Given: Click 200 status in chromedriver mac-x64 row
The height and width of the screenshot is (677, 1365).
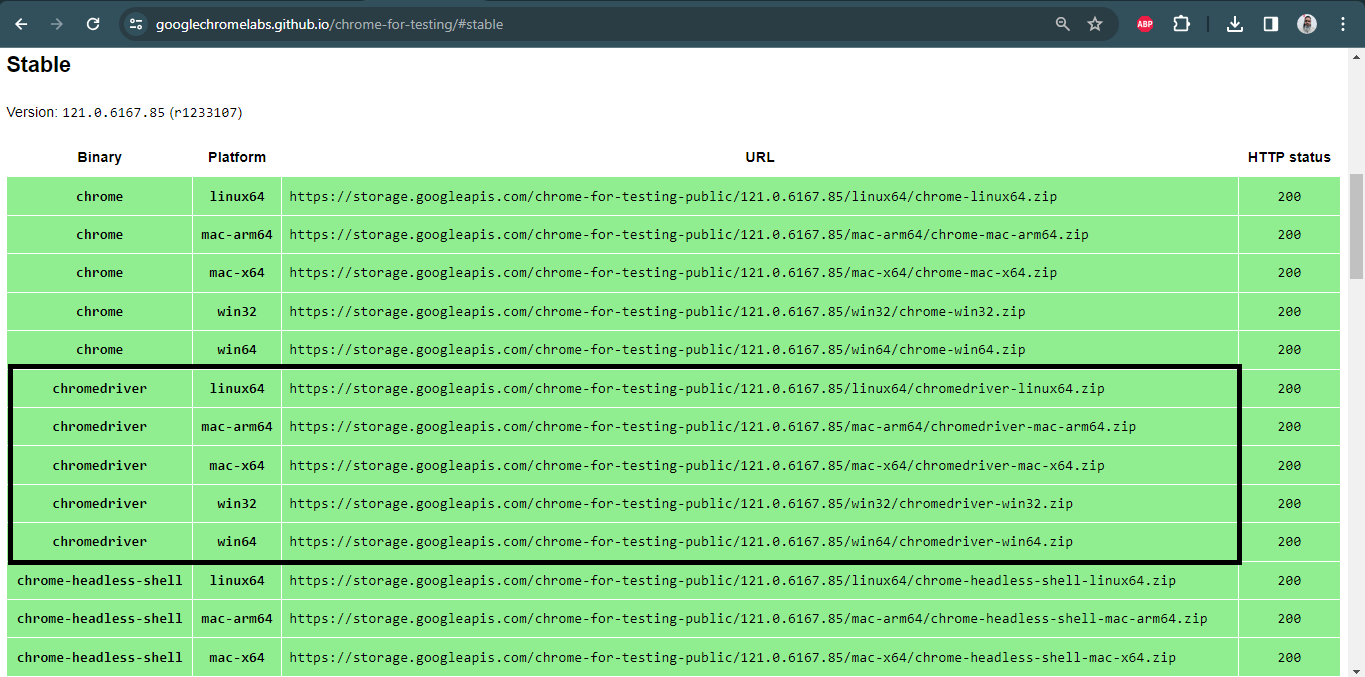Looking at the screenshot, I should pyautogui.click(x=1289, y=466).
